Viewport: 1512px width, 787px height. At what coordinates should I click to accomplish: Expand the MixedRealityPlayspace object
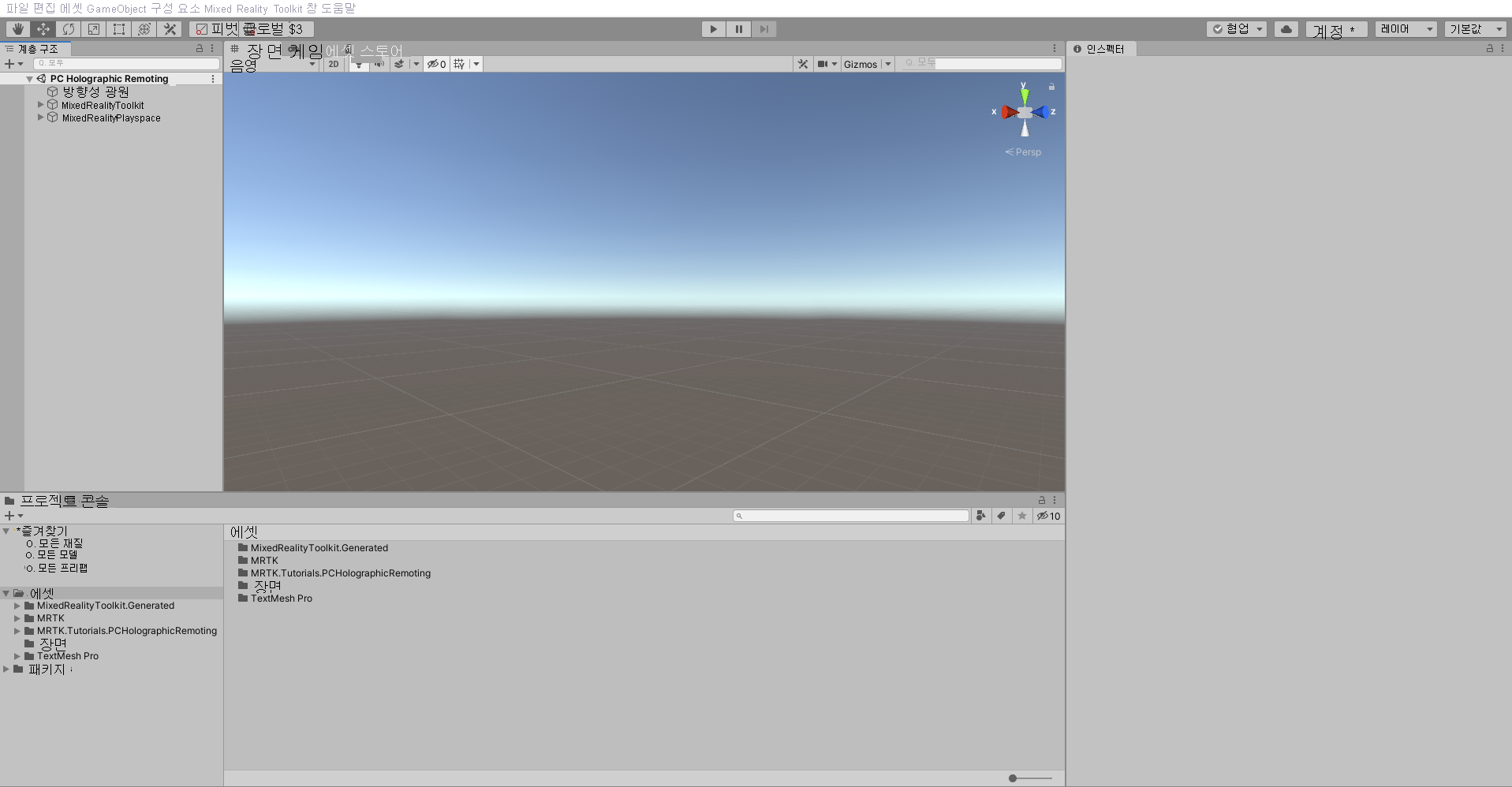[x=41, y=117]
